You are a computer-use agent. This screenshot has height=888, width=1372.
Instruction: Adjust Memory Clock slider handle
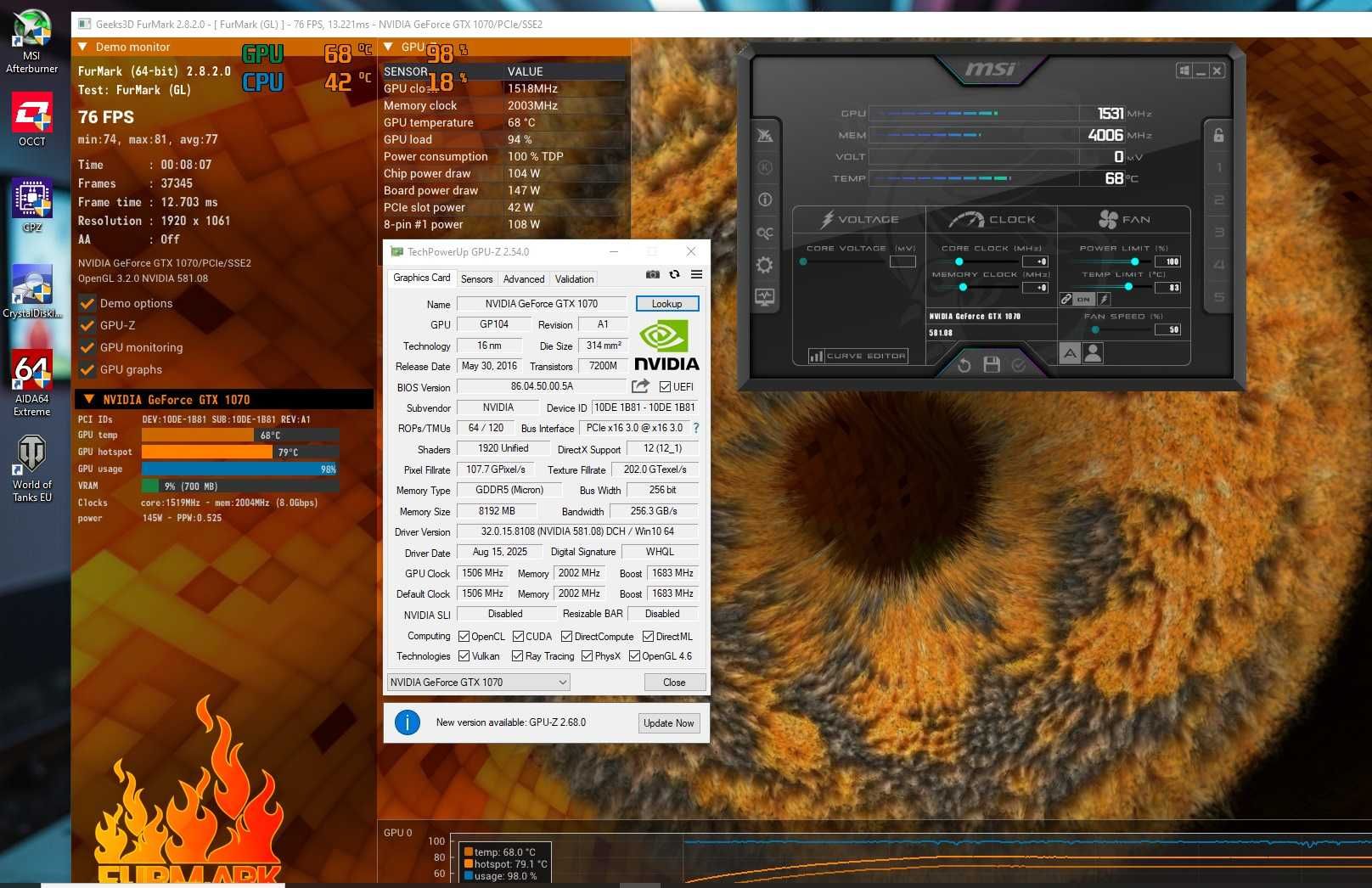tap(963, 287)
